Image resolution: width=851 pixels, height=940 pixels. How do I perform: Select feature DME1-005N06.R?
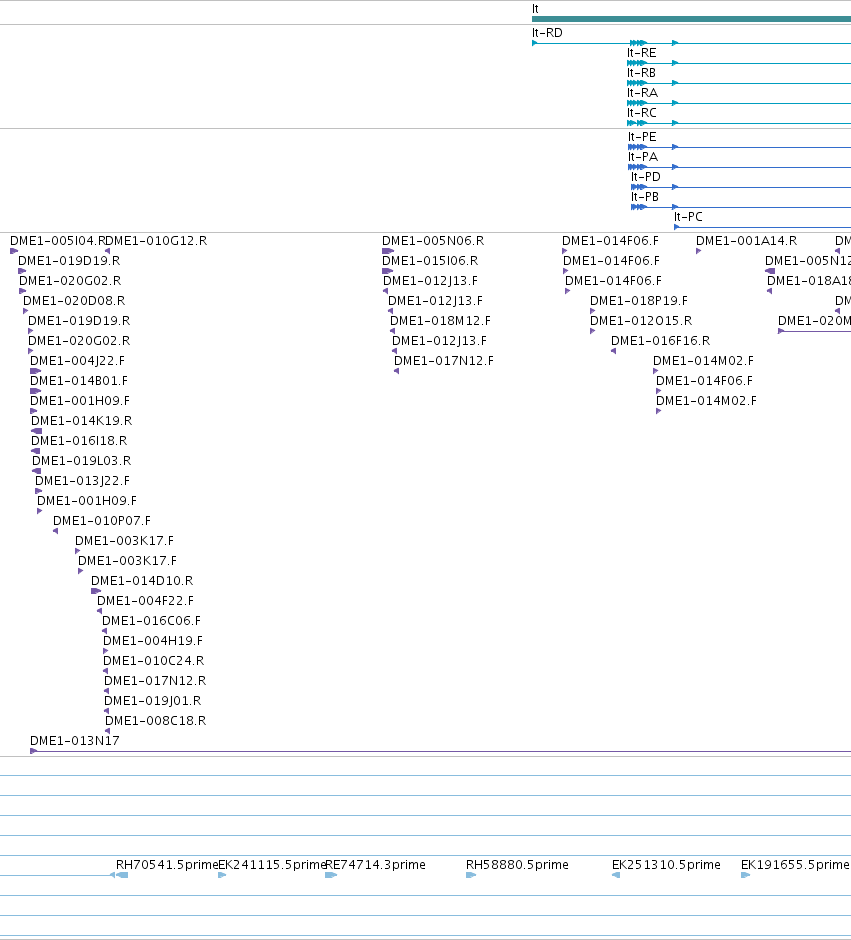[433, 241]
